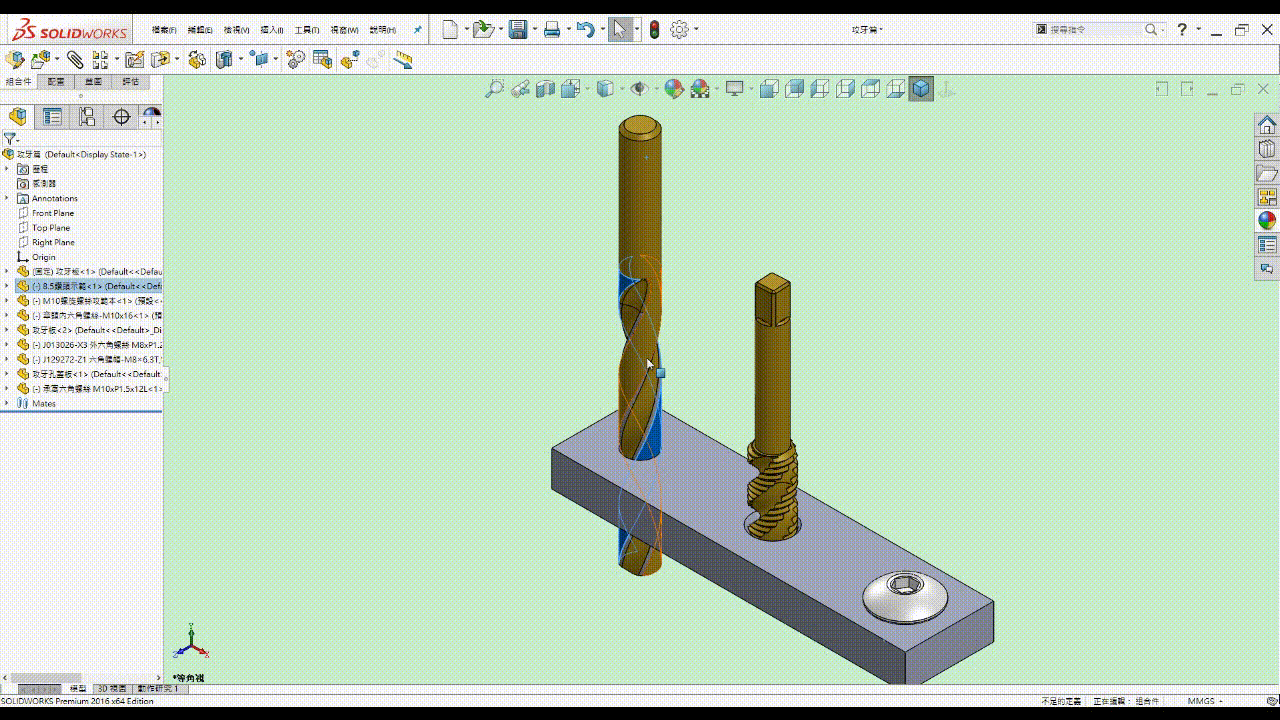Image resolution: width=1280 pixels, height=720 pixels.
Task: Open the 工具(T) menu
Action: click(x=306, y=30)
